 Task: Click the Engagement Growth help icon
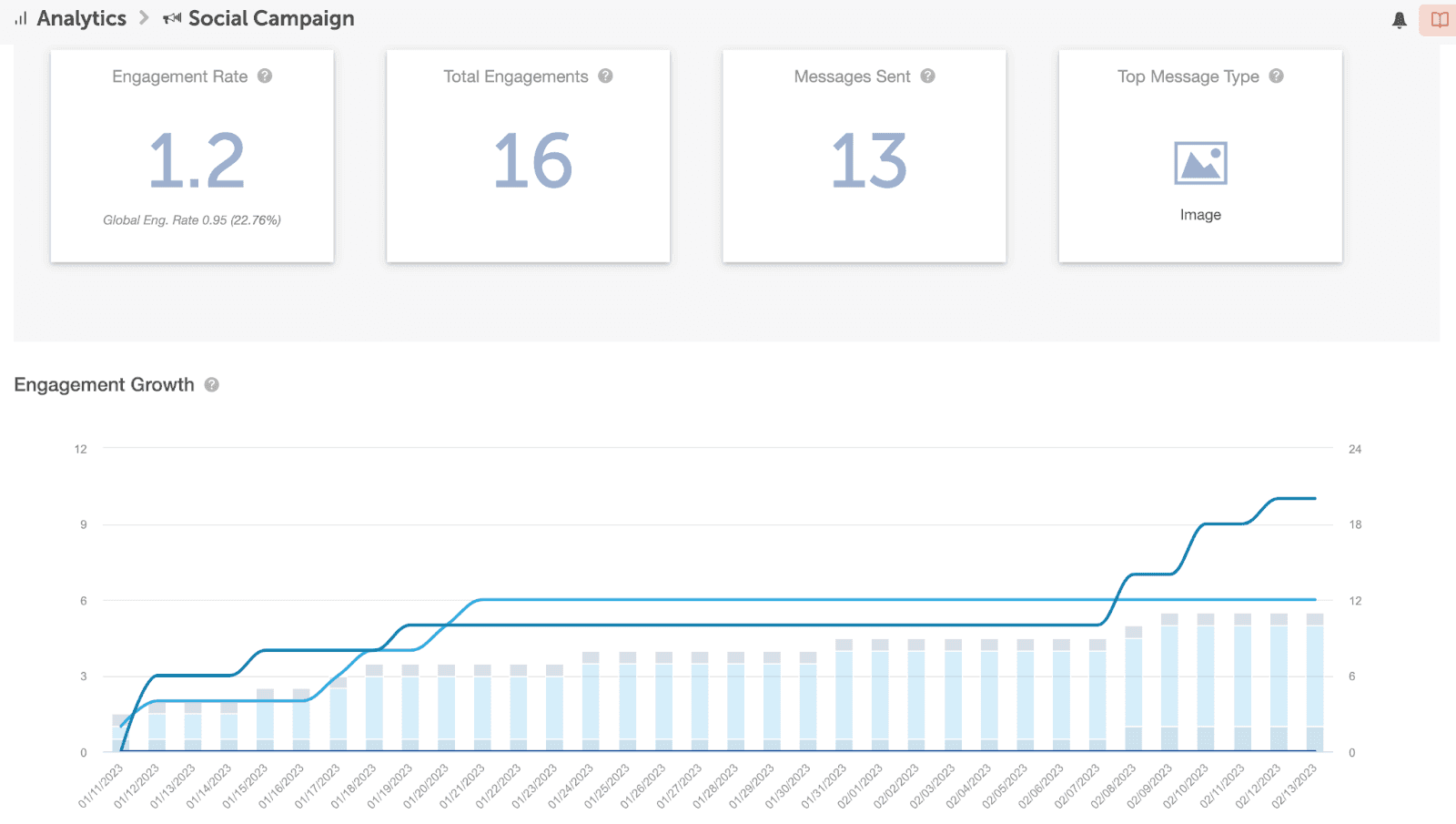pyautogui.click(x=212, y=385)
